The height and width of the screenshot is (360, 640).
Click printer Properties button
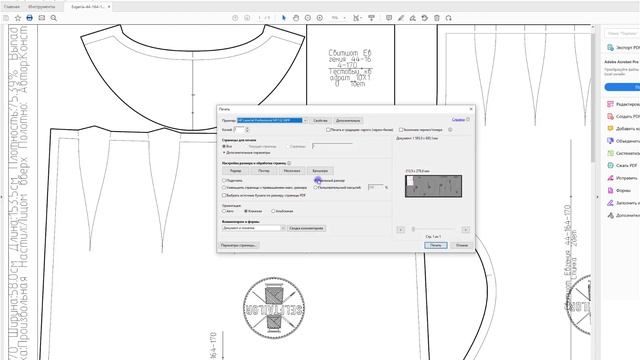[x=320, y=120]
